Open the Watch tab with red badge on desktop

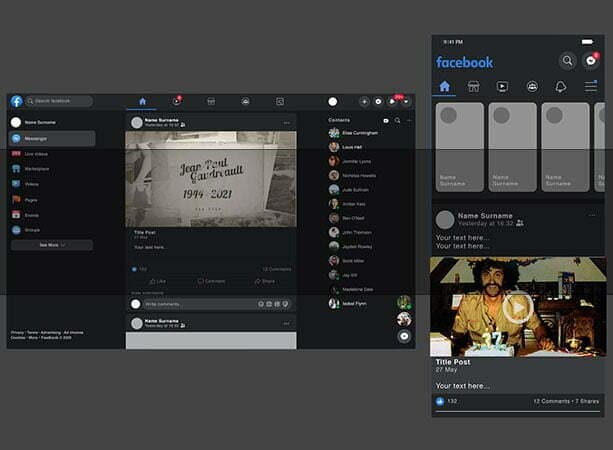[x=177, y=101]
